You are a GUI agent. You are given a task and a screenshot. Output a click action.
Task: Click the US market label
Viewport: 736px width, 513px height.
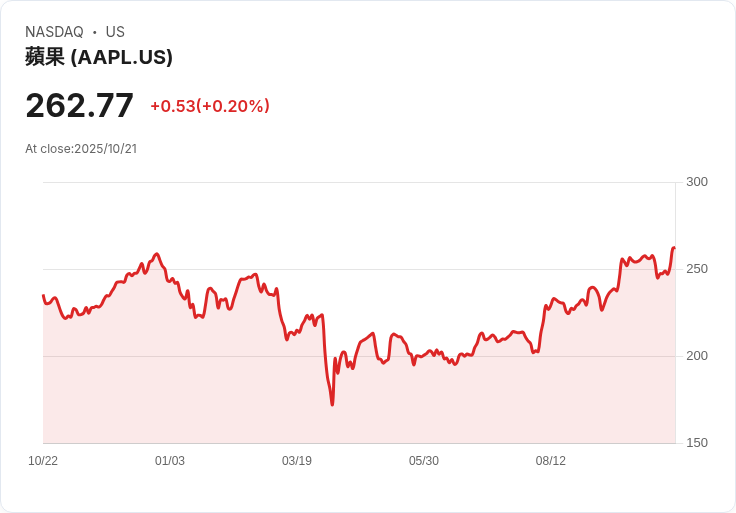pyautogui.click(x=115, y=32)
